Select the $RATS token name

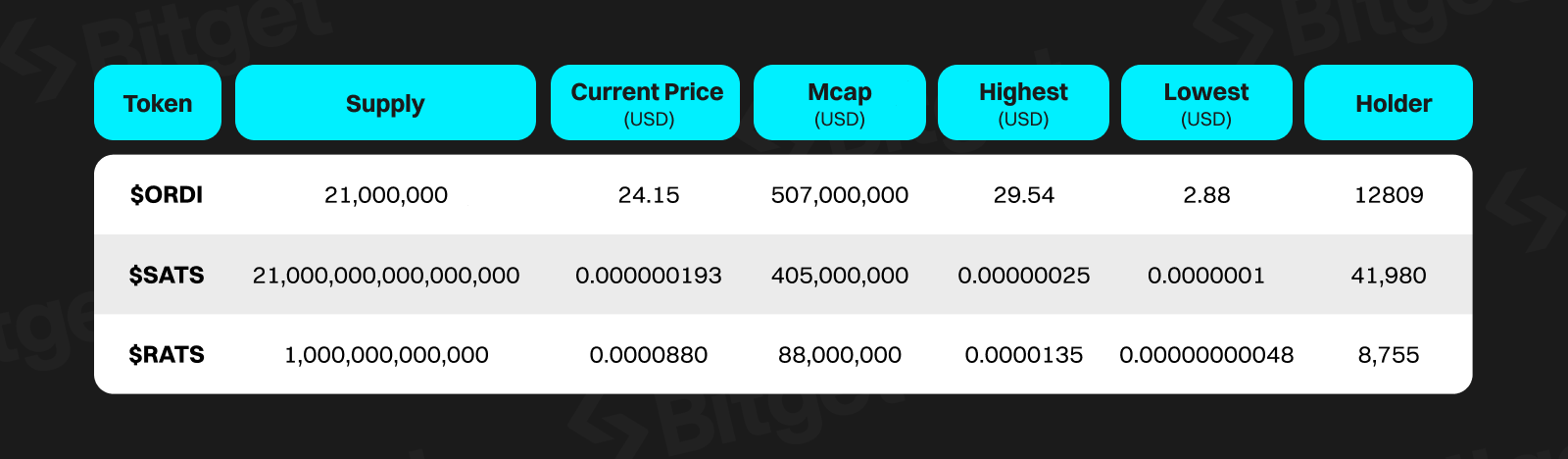tap(167, 355)
